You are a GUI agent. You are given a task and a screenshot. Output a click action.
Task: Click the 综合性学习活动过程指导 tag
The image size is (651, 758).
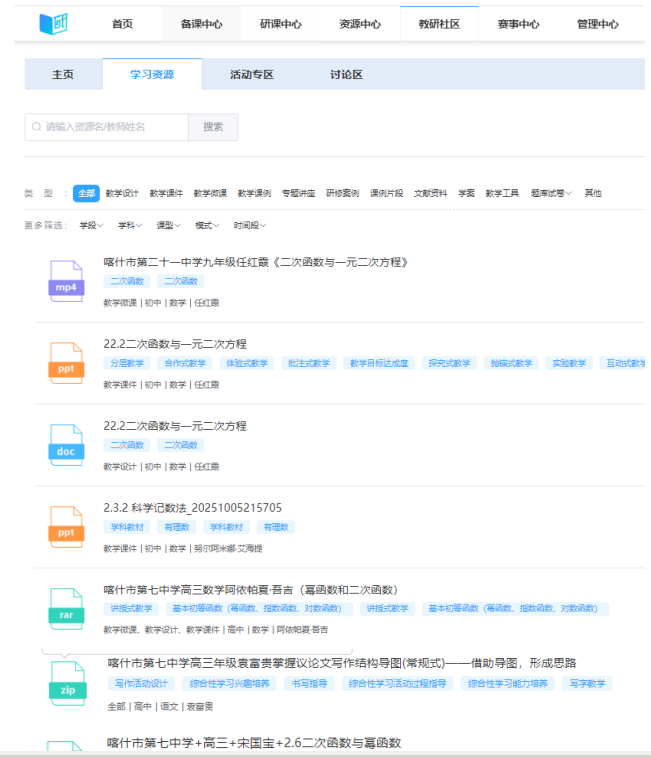[397, 684]
